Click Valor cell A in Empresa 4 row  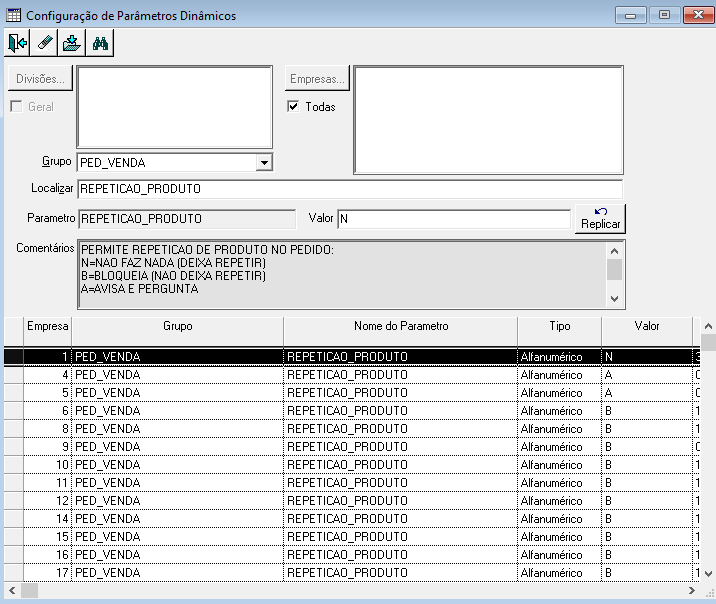click(x=647, y=375)
